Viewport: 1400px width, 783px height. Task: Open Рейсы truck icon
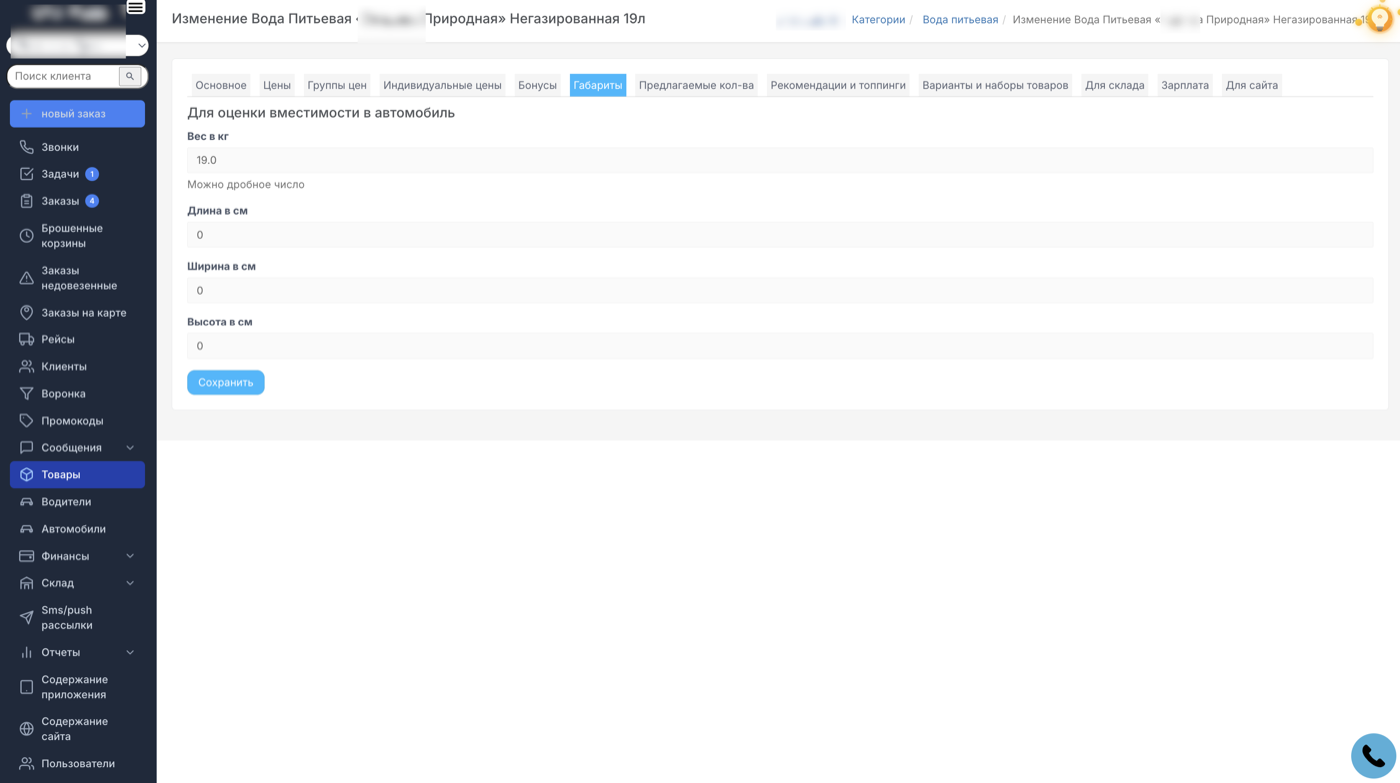point(27,340)
